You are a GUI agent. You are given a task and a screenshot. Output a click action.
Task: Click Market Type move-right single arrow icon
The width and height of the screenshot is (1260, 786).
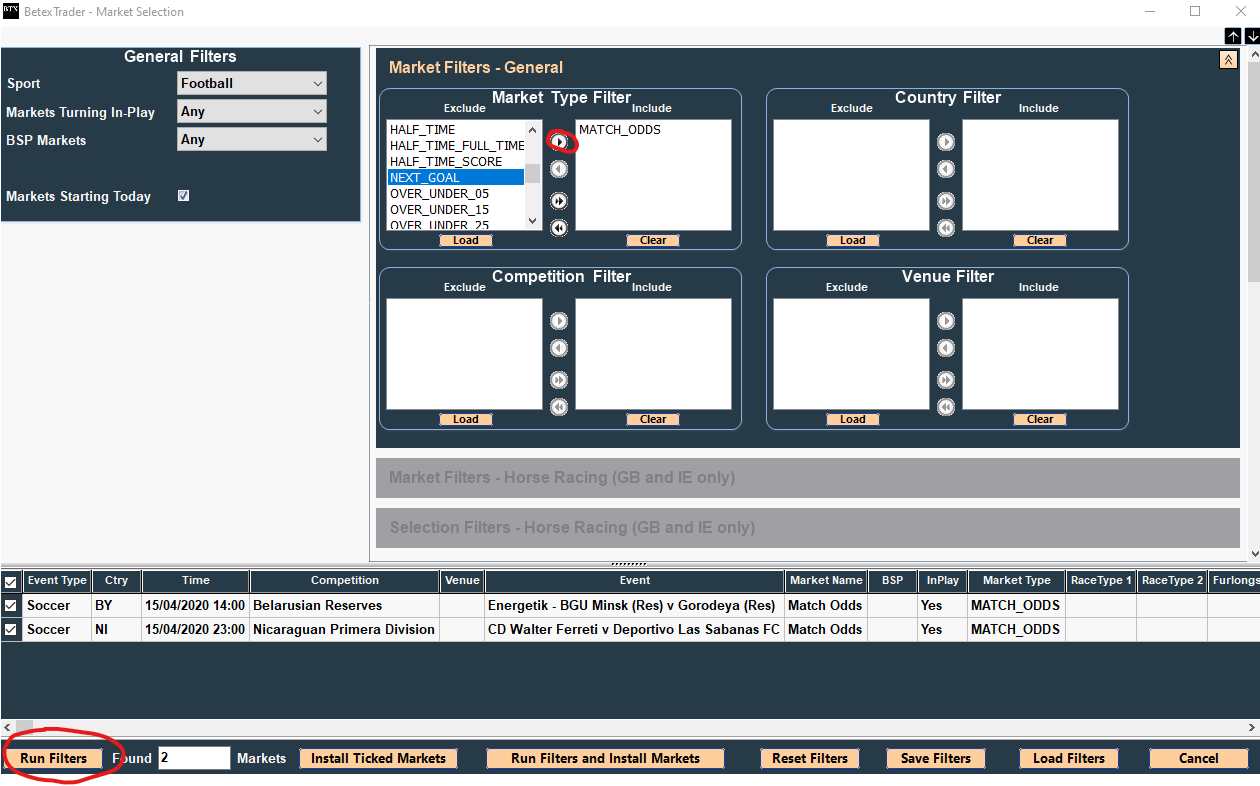[559, 142]
